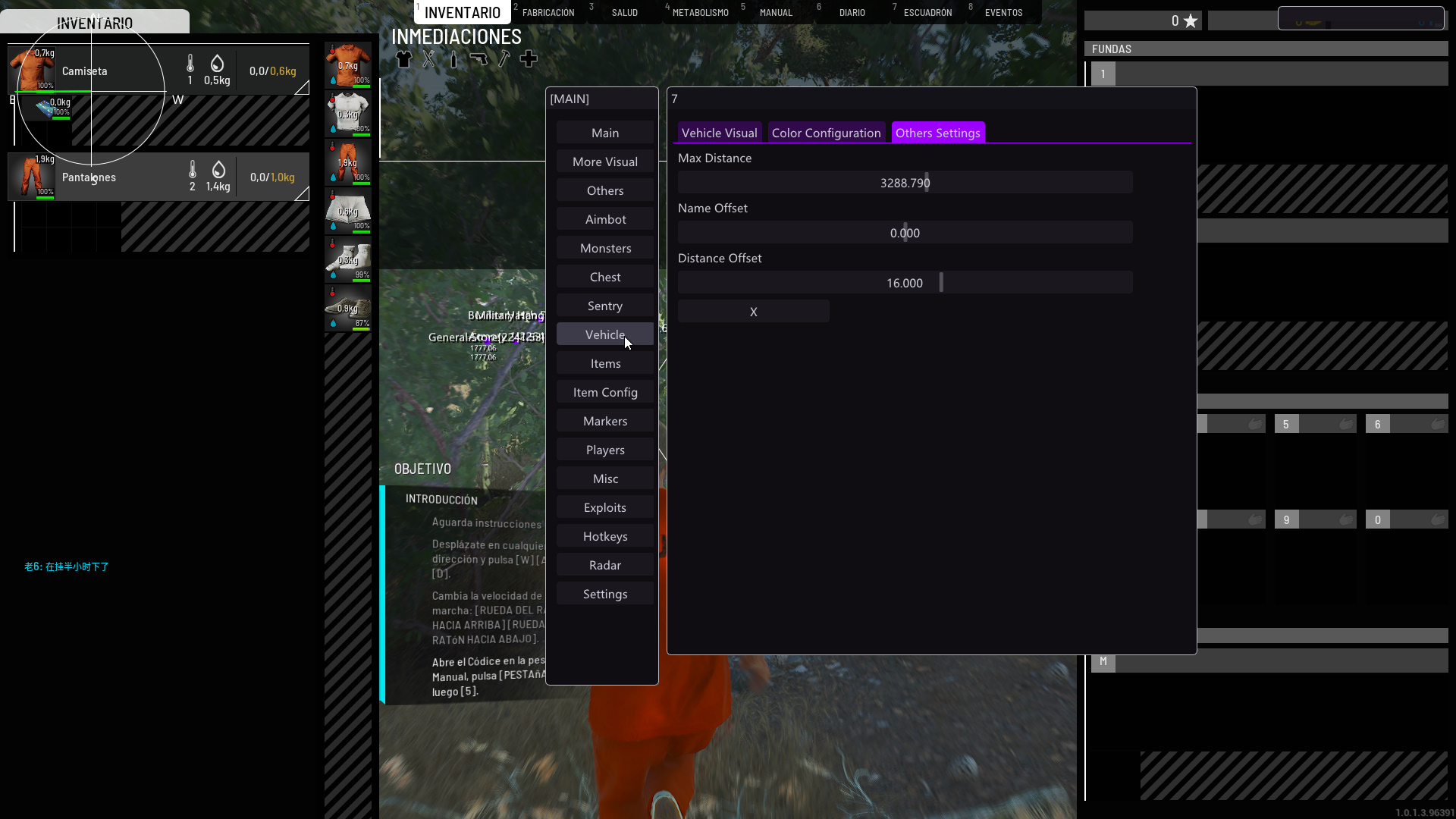Open the Salud tab in top bar

coord(624,13)
